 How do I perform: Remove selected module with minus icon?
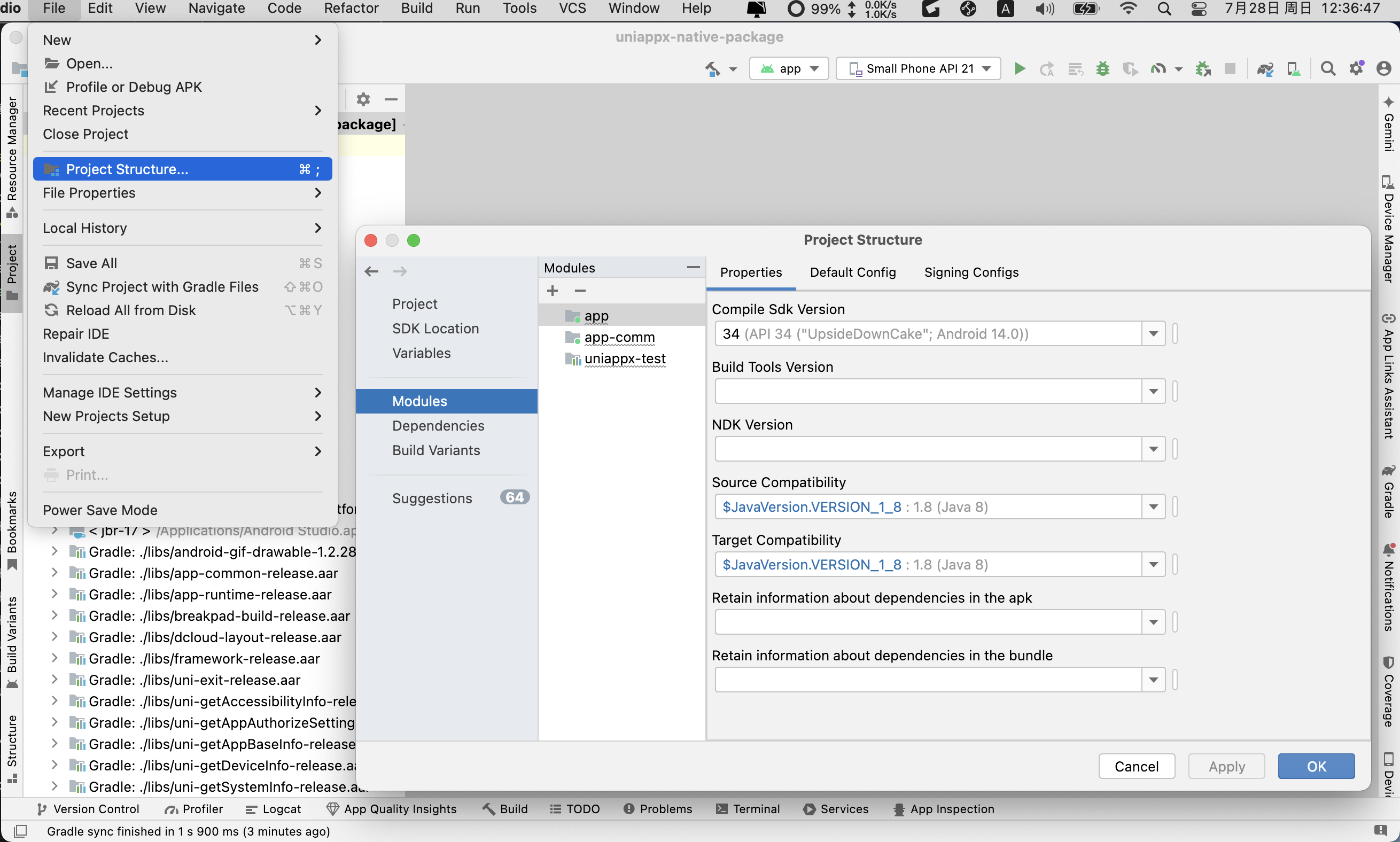click(580, 291)
